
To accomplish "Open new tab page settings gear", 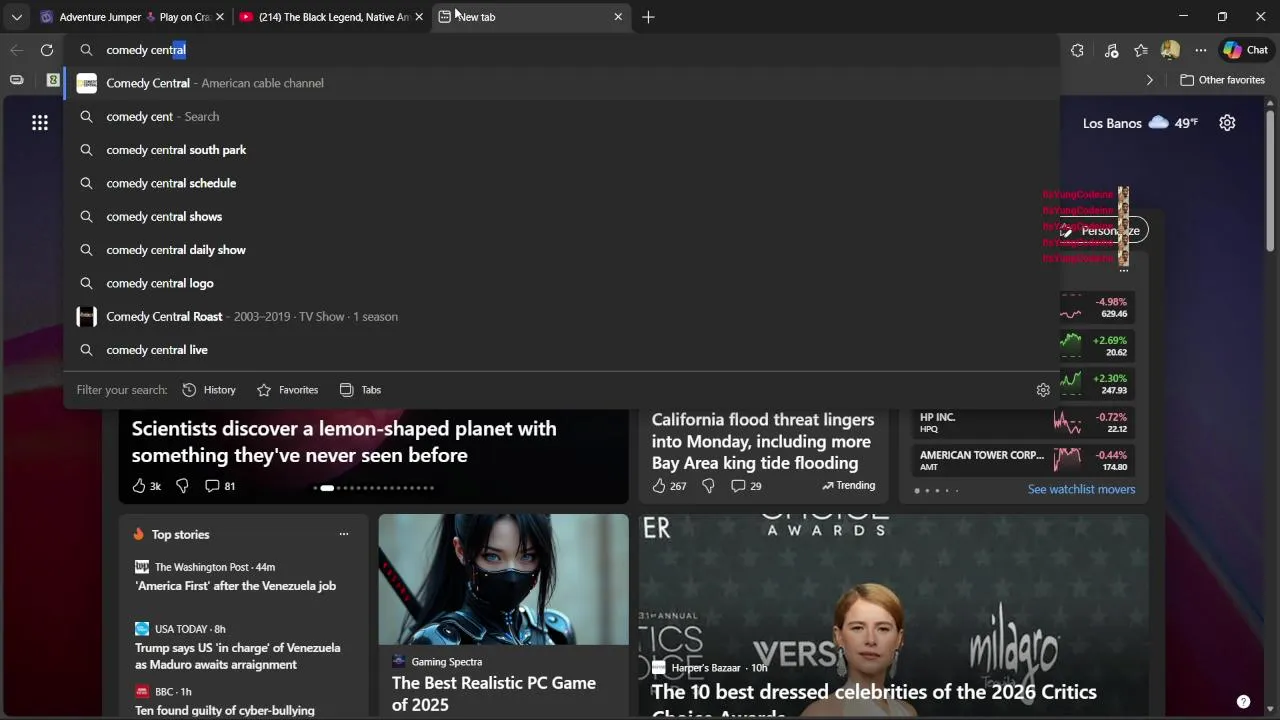I will pyautogui.click(x=1227, y=123).
